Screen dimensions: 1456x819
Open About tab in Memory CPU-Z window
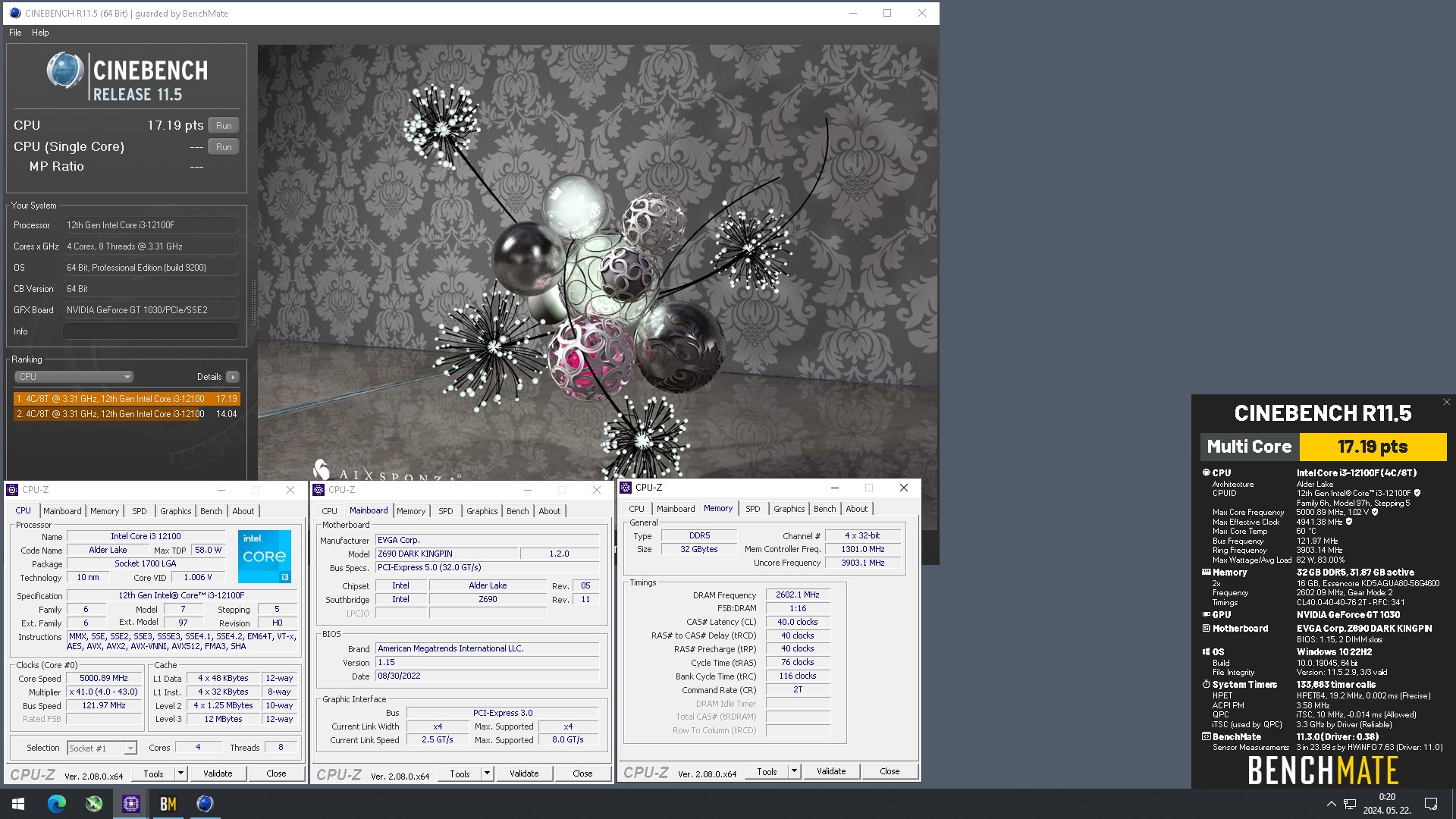[857, 509]
